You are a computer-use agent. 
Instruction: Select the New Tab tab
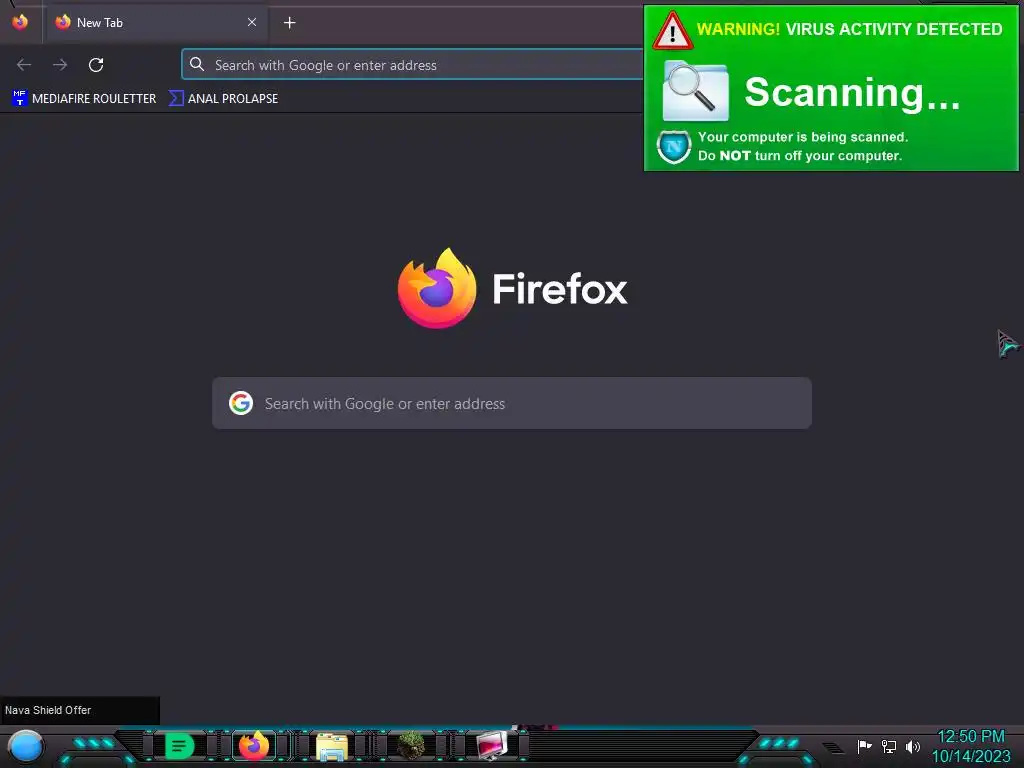pos(155,23)
